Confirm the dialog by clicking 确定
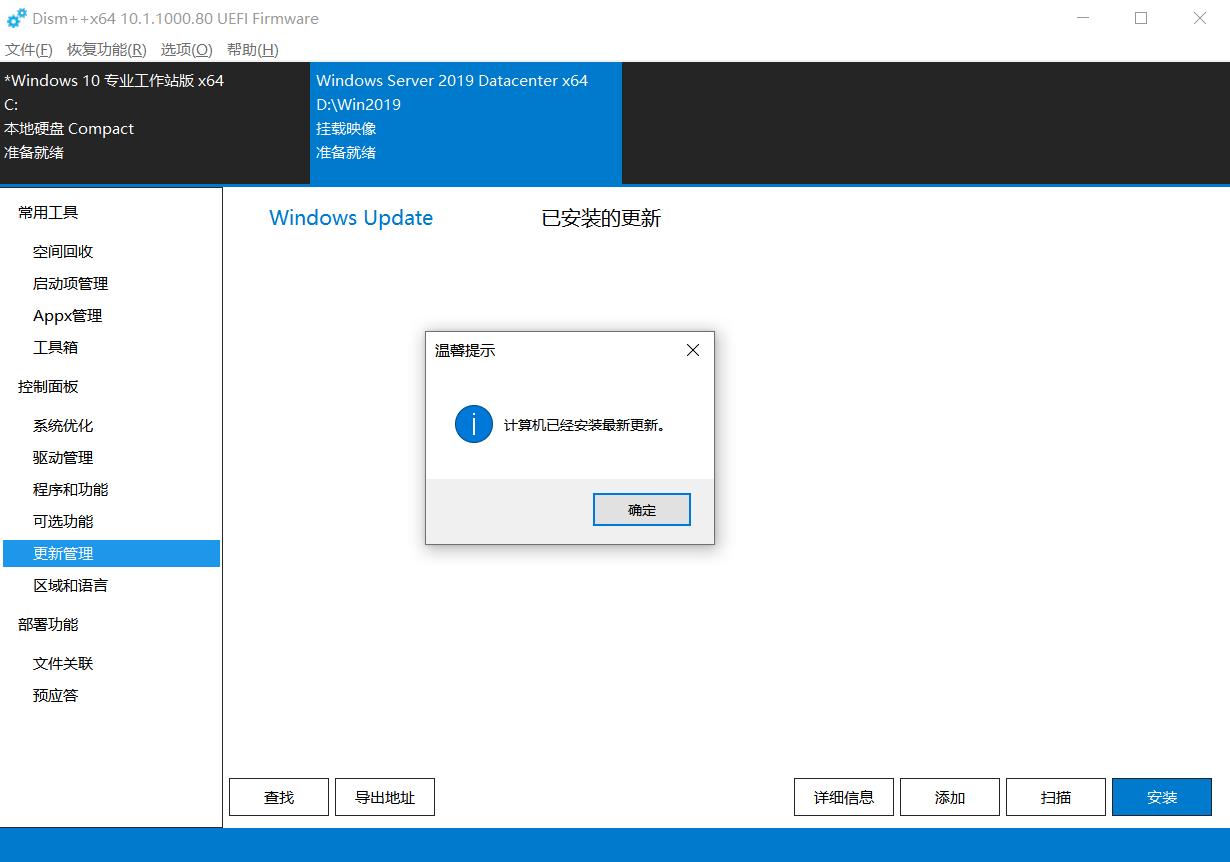 tap(641, 509)
